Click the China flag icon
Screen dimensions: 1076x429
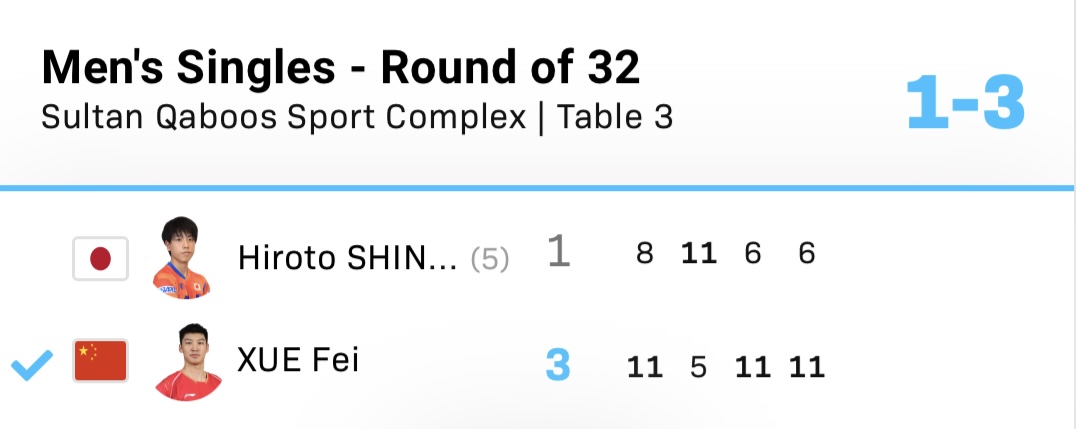[100, 360]
